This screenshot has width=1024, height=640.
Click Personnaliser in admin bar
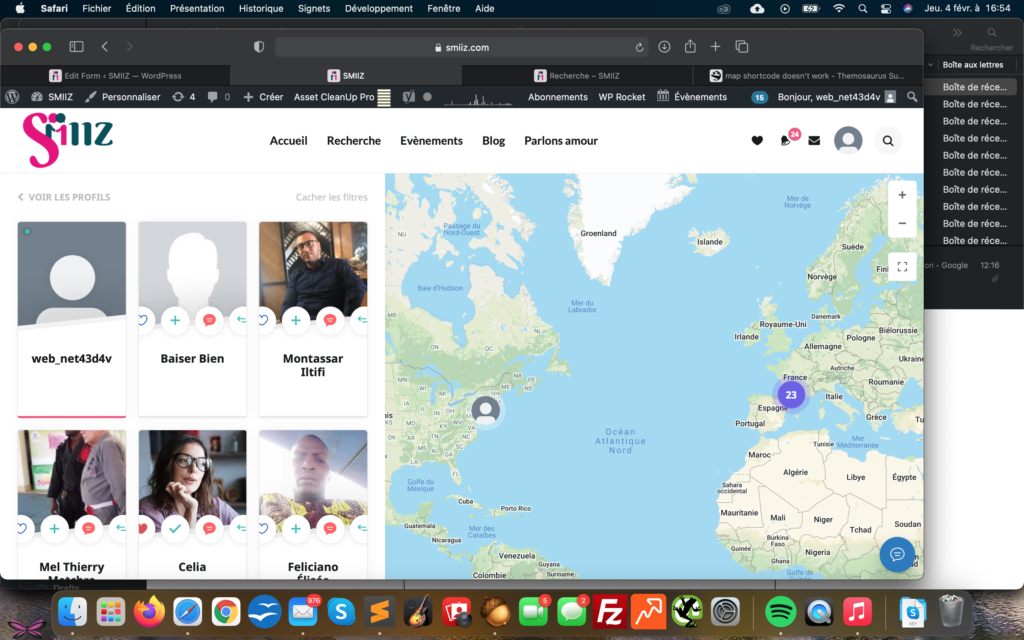(x=123, y=97)
